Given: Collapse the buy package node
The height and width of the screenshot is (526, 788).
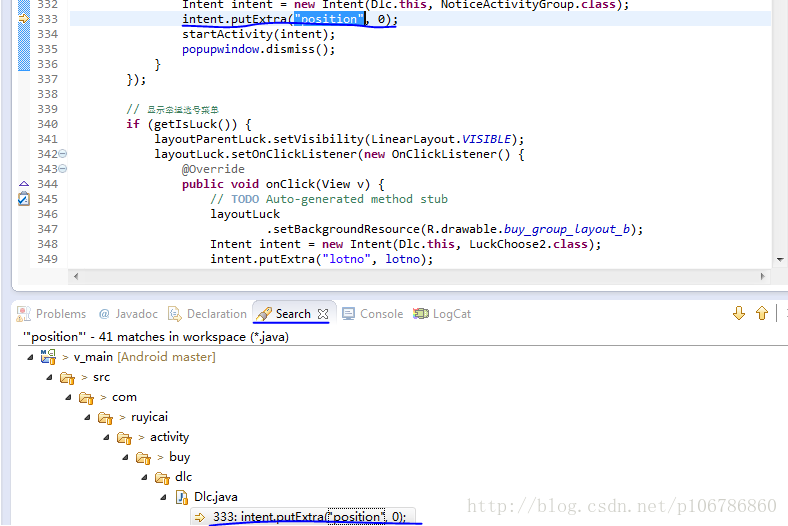Looking at the screenshot, I should click(126, 457).
